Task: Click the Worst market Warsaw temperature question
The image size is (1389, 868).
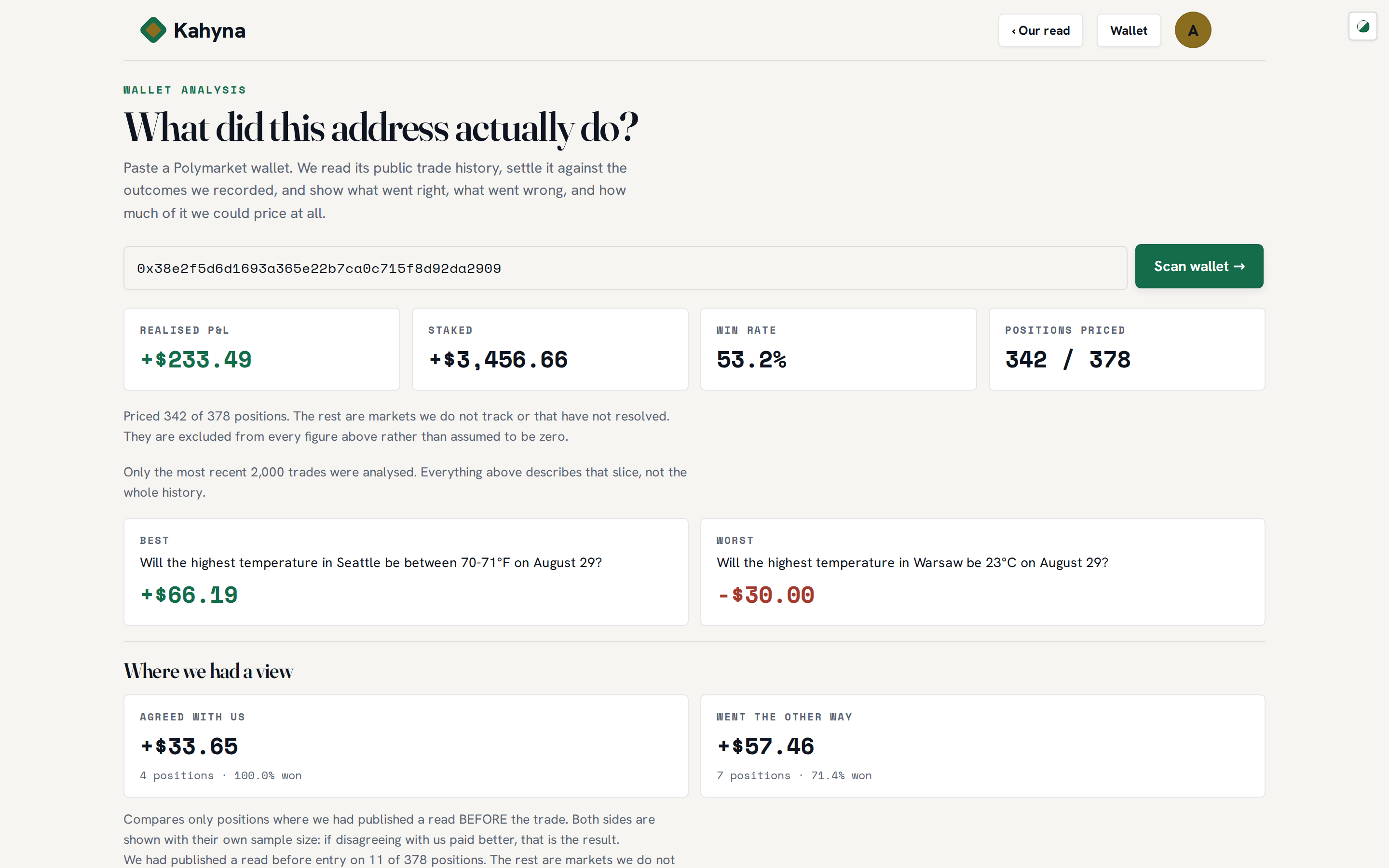Action: pos(912,563)
